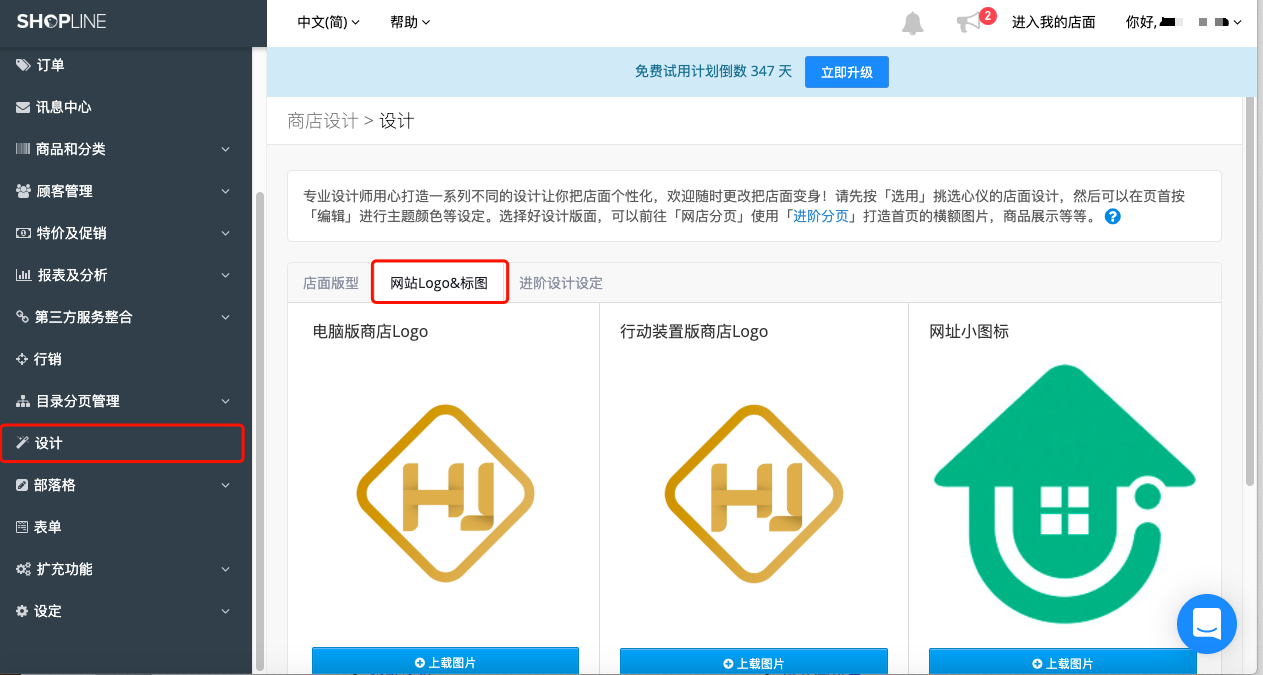Click the SHOPLINE logo
This screenshot has height=675, width=1263.
tap(61, 21)
